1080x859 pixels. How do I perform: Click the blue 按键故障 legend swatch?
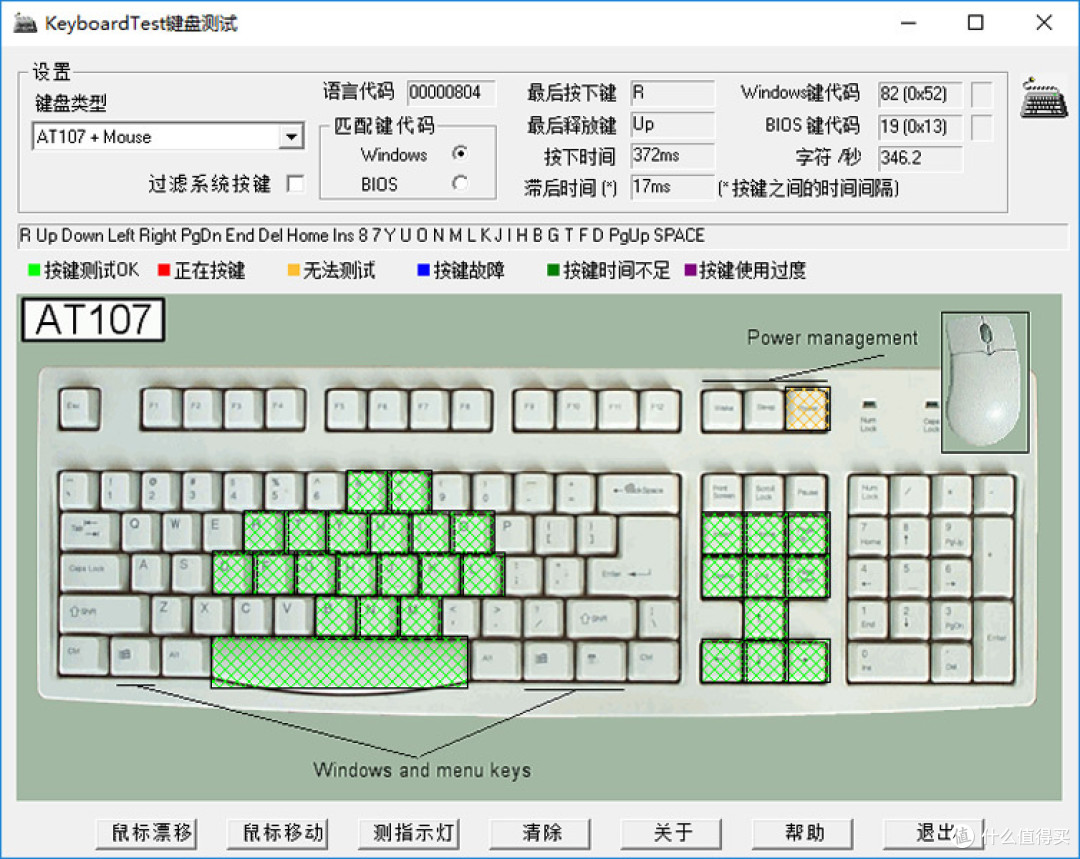click(x=424, y=270)
